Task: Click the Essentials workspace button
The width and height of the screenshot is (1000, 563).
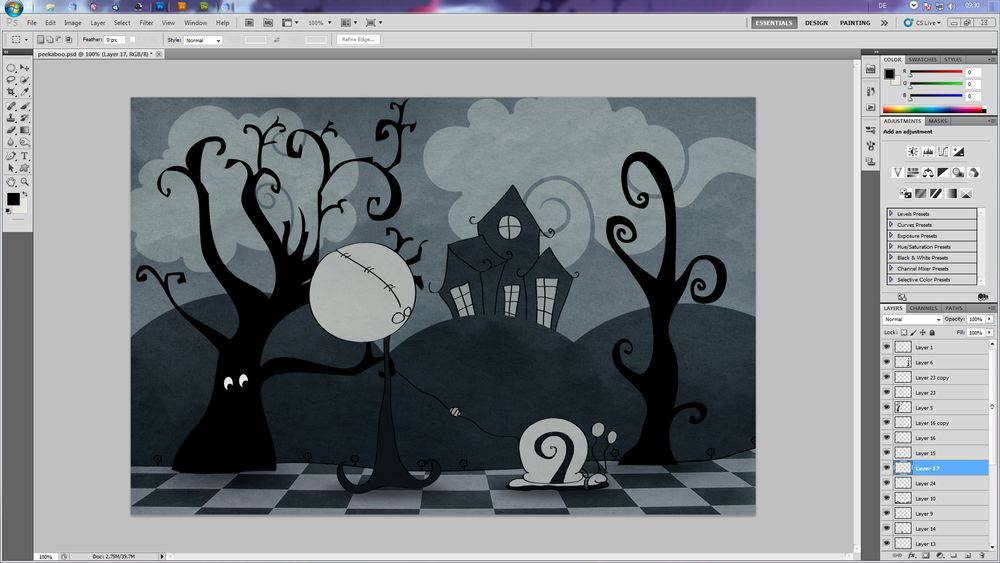Action: point(774,22)
